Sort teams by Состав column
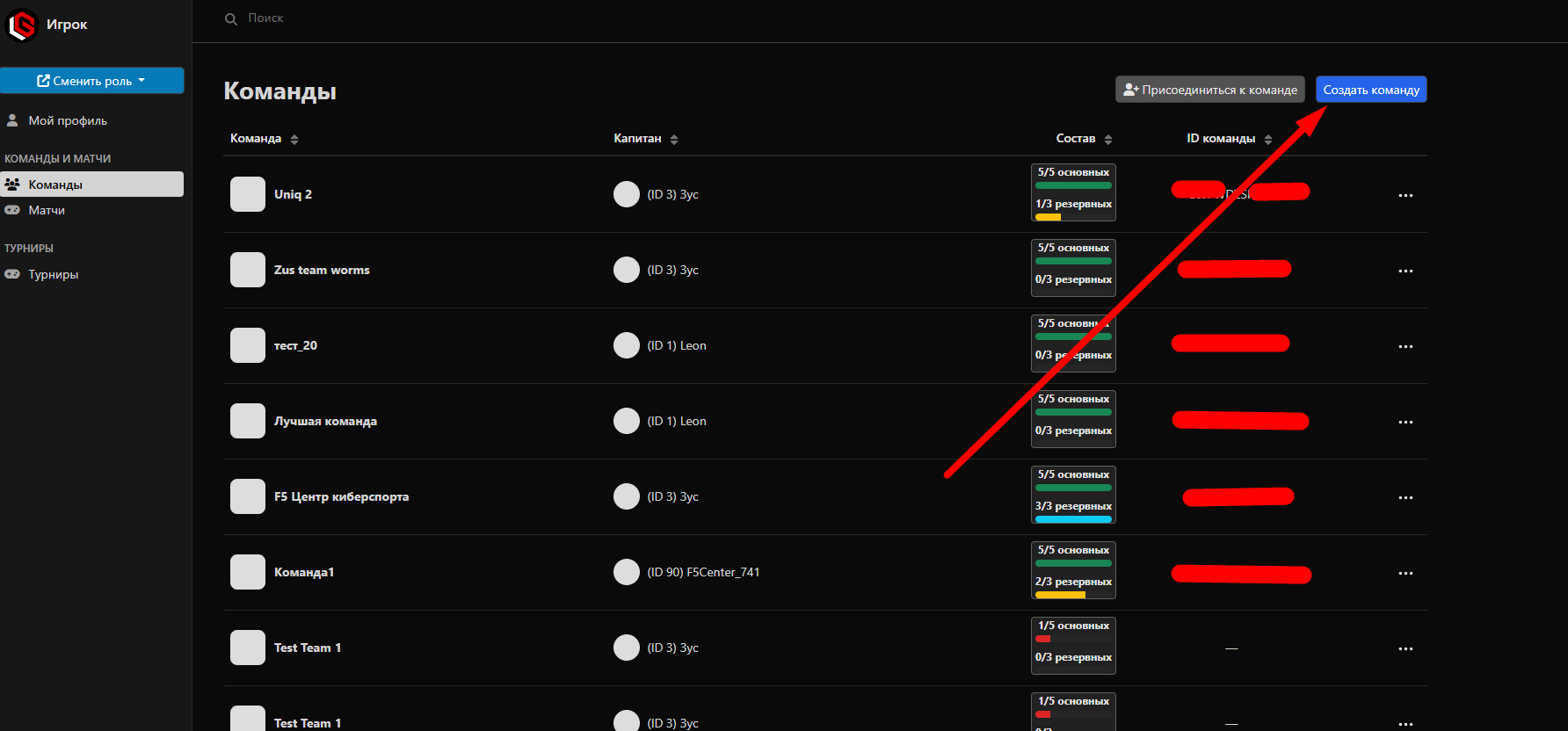This screenshot has height=731, width=1568. tap(1083, 139)
